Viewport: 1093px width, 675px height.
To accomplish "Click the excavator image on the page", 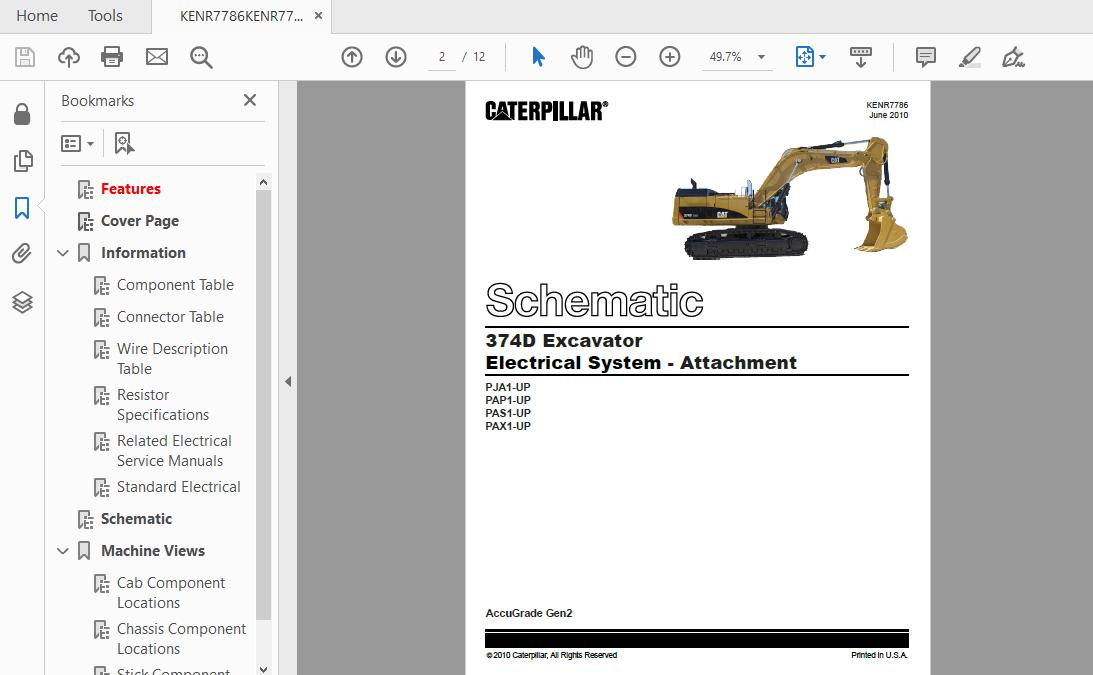I will click(x=790, y=197).
